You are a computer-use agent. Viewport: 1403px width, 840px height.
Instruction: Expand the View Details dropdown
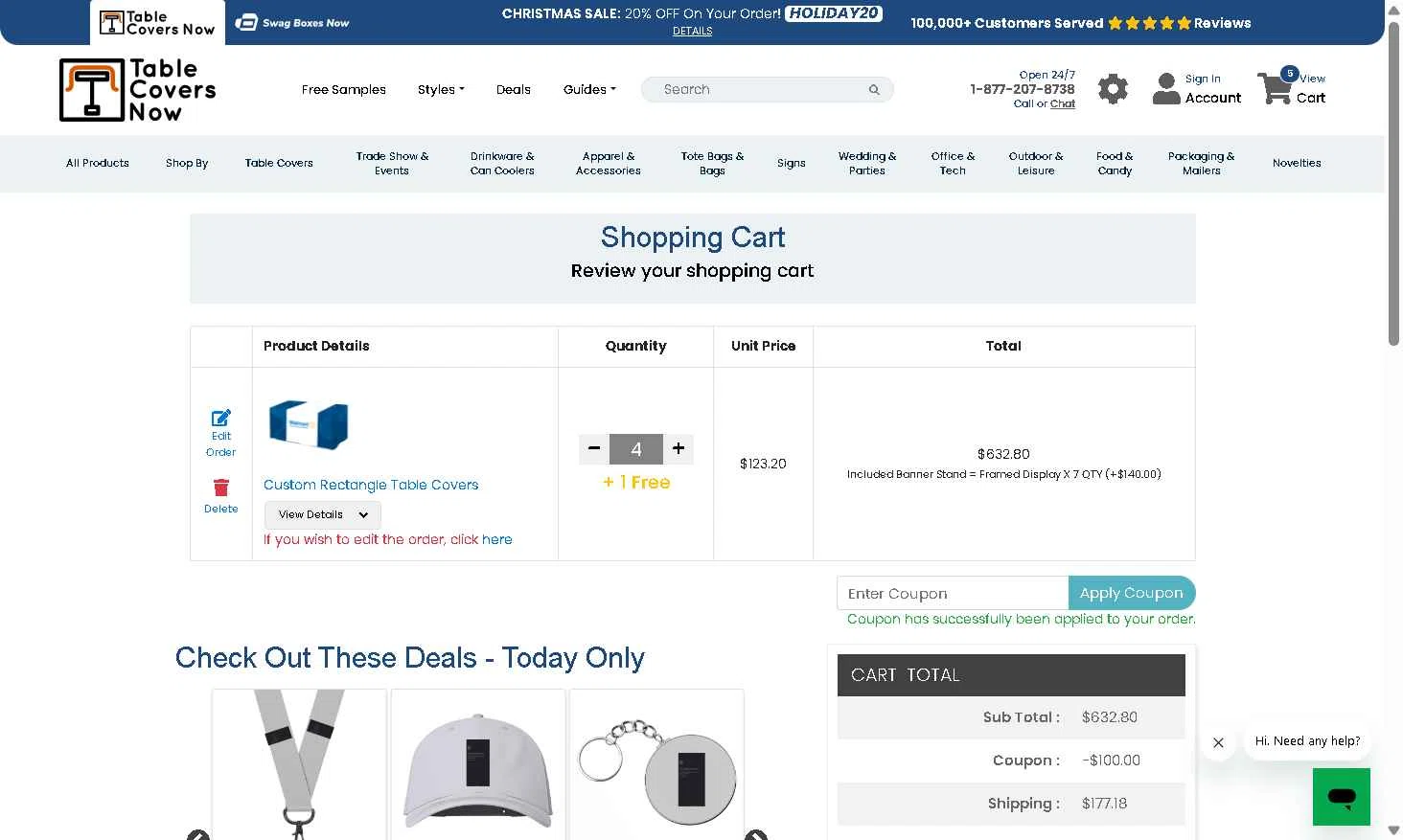(323, 514)
